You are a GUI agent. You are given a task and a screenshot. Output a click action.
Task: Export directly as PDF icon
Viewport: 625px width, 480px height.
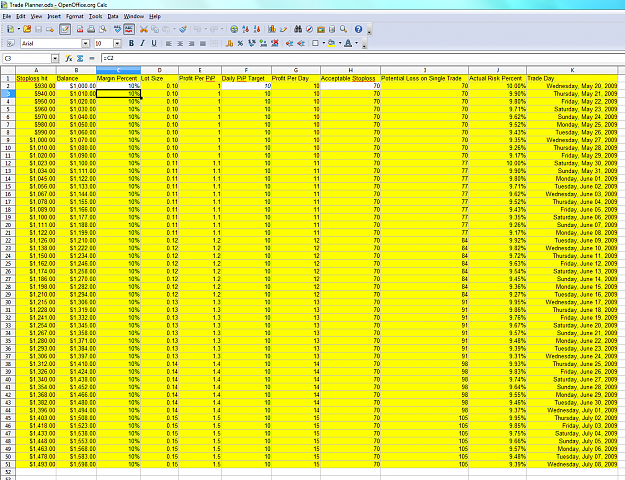[80, 29]
